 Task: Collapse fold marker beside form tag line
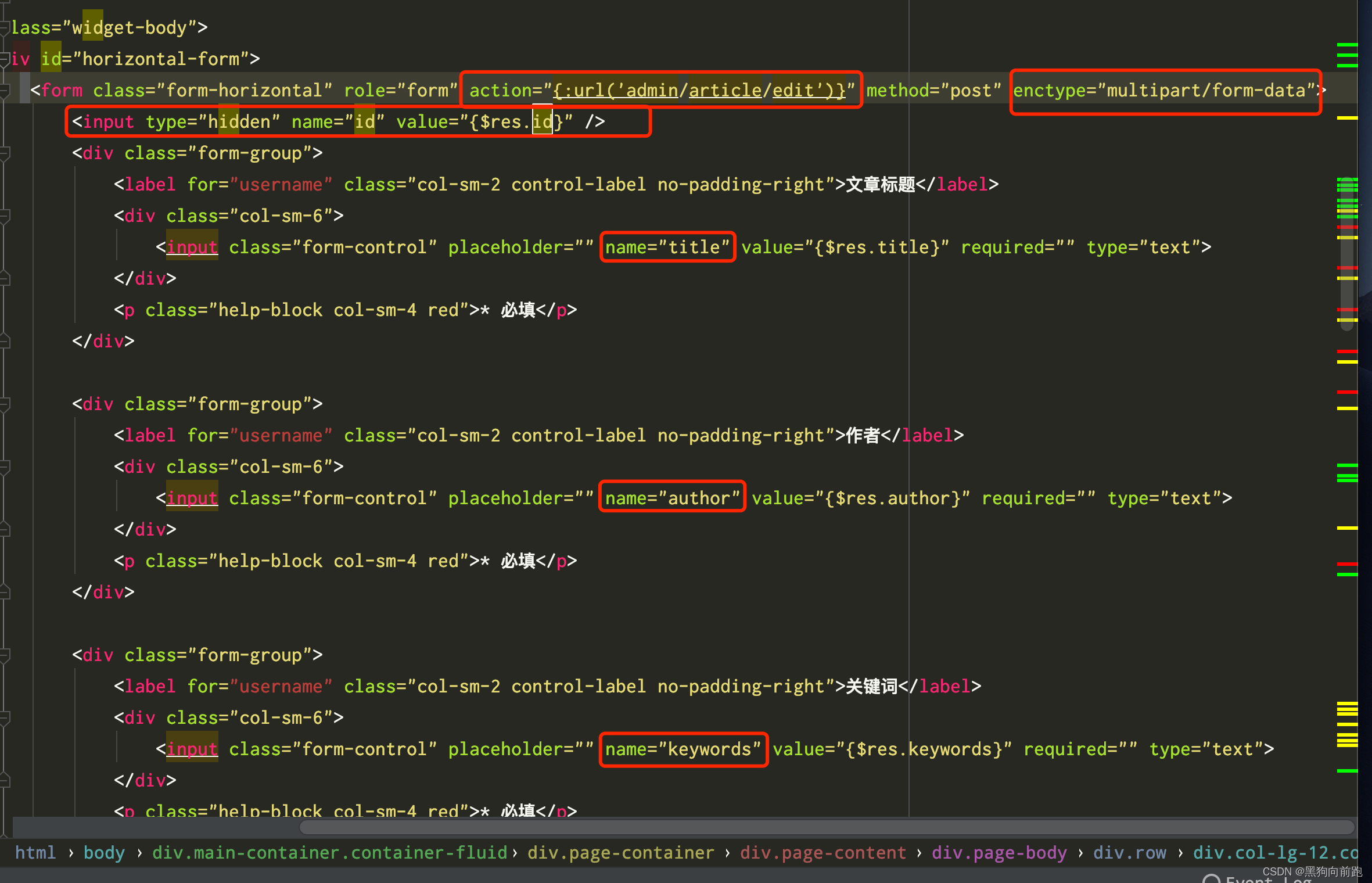[5, 90]
